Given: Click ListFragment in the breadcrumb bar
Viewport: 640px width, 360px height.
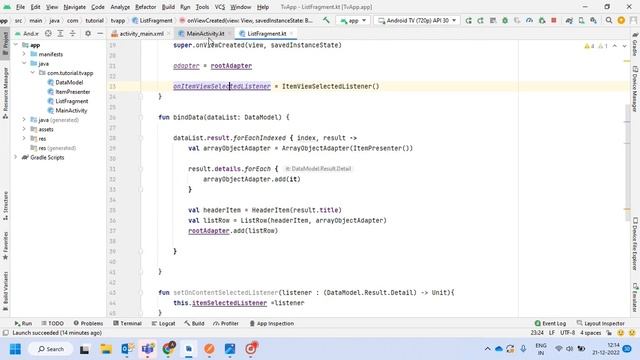Looking at the screenshot, I should click(152, 20).
